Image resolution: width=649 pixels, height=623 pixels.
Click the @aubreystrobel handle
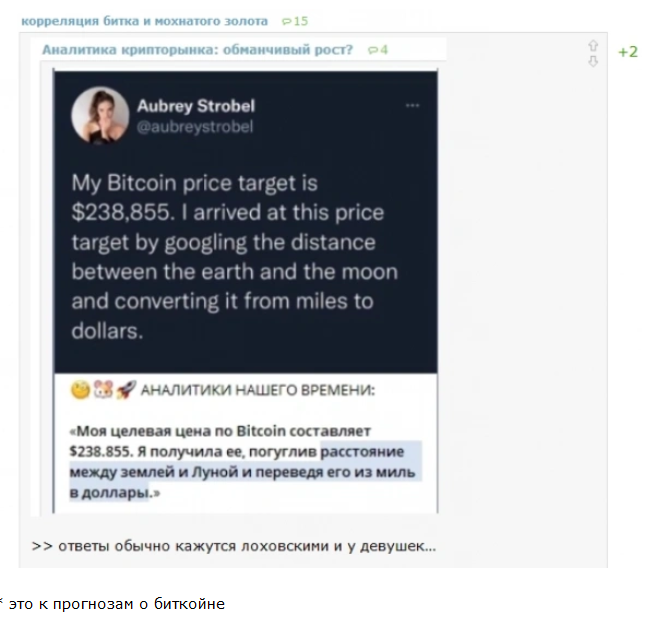point(195,127)
